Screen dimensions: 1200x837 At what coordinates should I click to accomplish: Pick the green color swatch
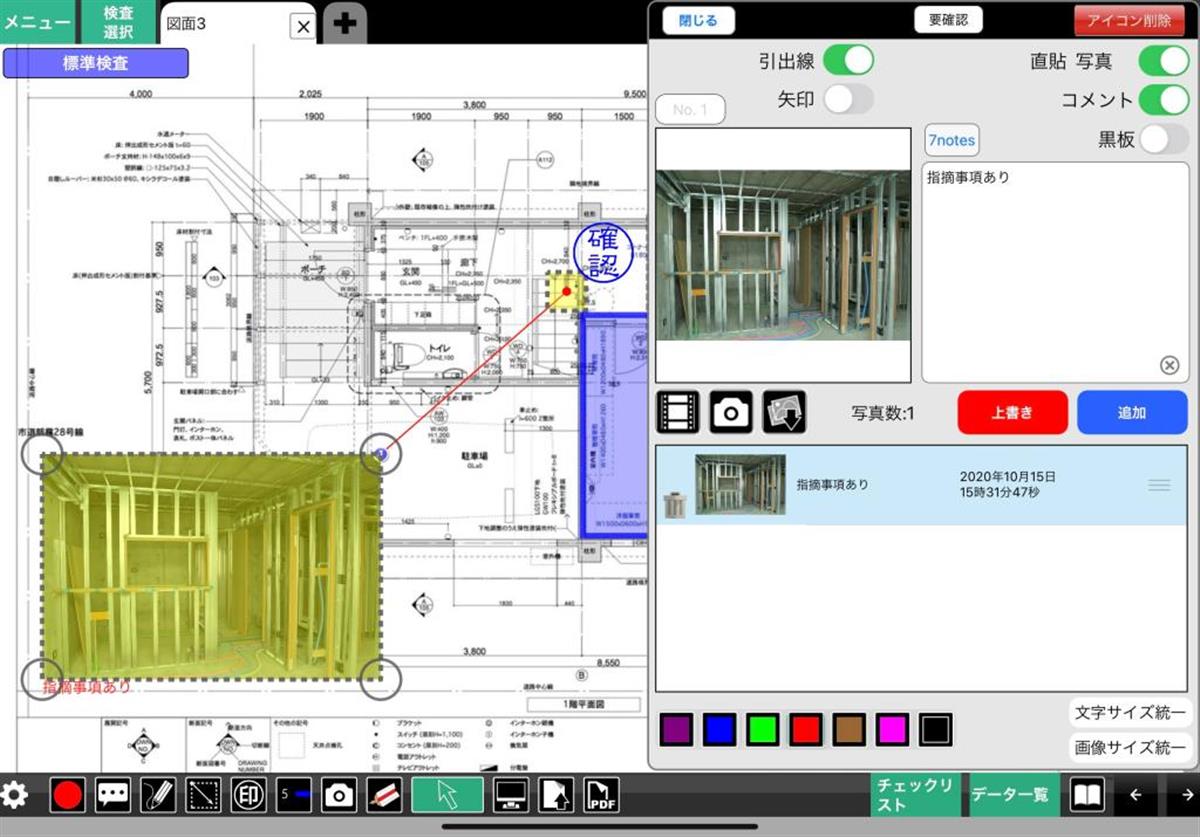[x=763, y=729]
